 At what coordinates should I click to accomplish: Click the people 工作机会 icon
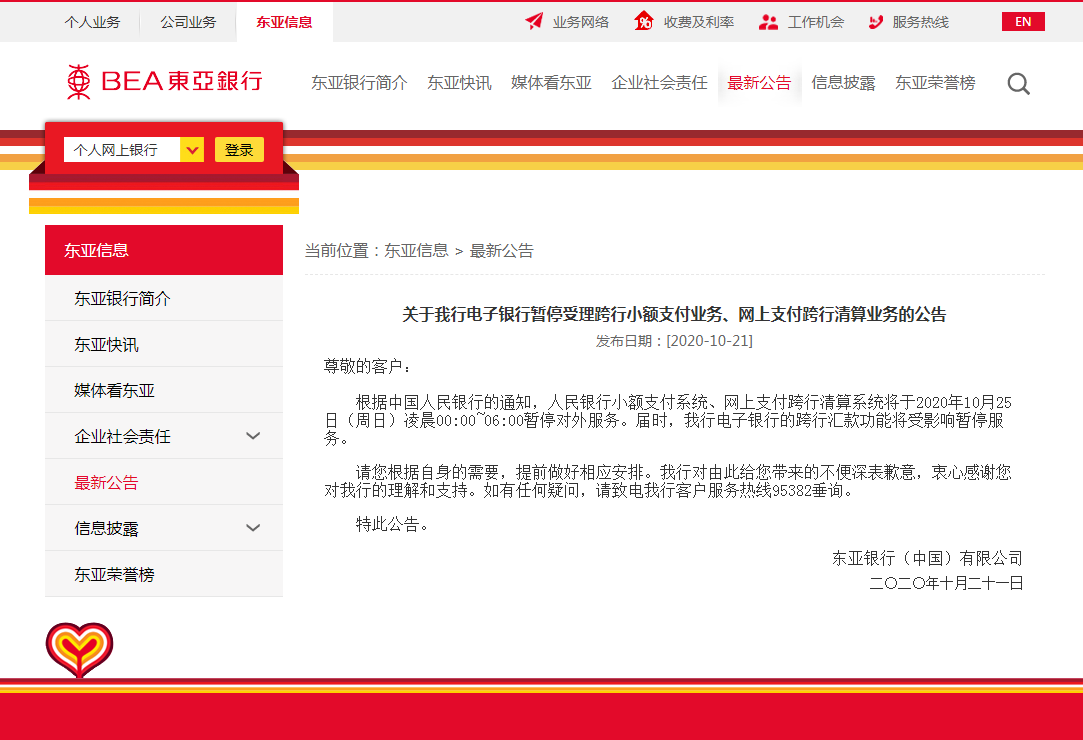coord(768,22)
